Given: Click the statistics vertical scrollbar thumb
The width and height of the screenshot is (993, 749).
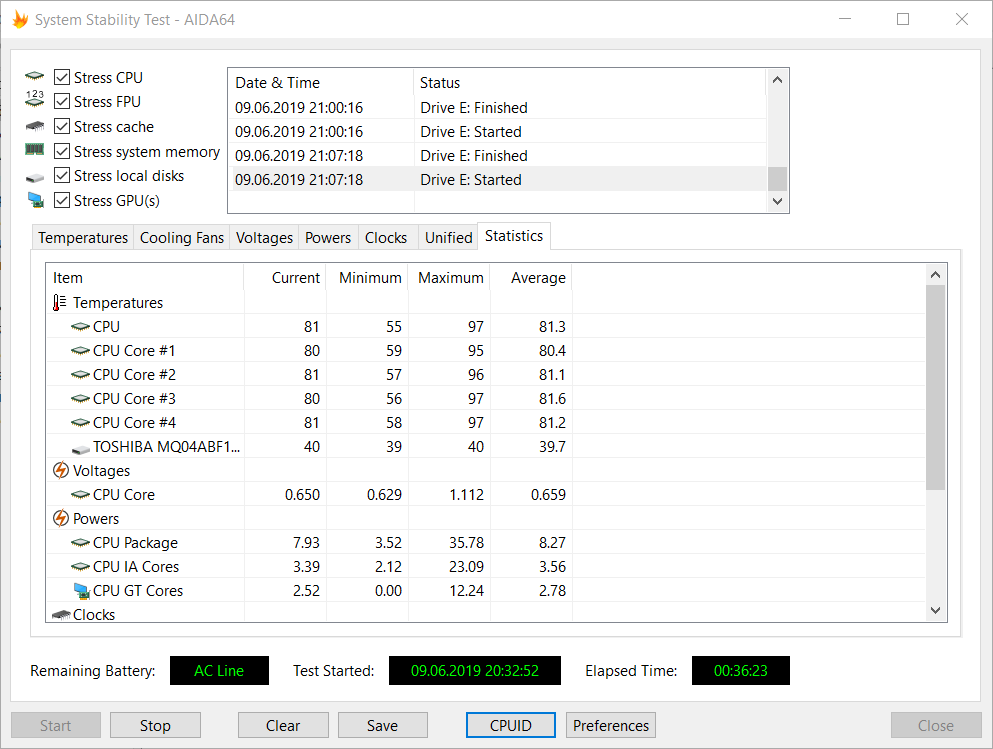Looking at the screenshot, I should (935, 387).
